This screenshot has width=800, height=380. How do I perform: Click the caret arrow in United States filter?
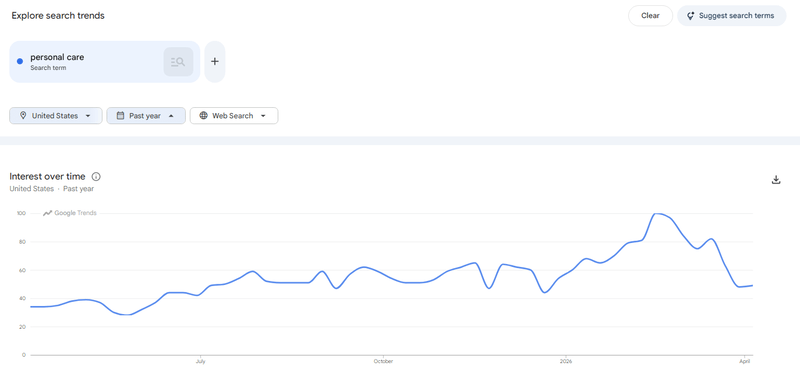point(88,116)
